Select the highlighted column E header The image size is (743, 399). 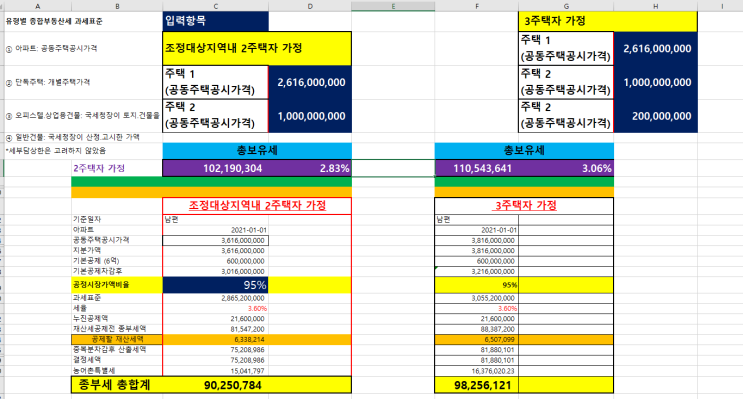point(393,6)
